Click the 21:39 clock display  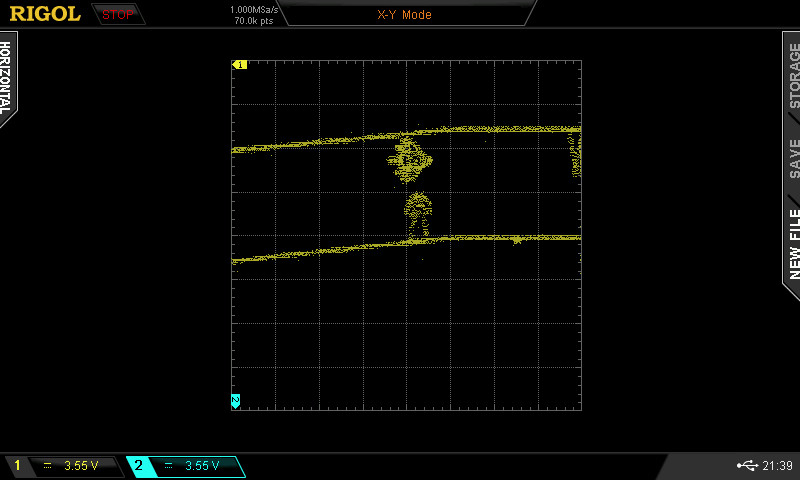(778, 465)
